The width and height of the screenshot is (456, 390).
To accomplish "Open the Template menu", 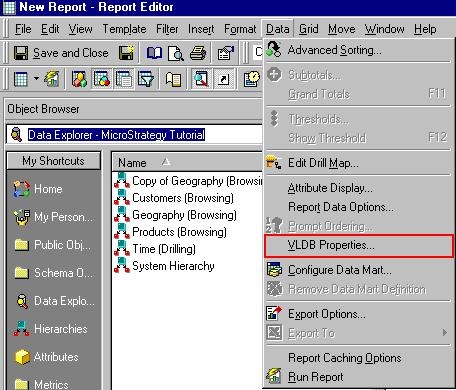I will tap(124, 29).
